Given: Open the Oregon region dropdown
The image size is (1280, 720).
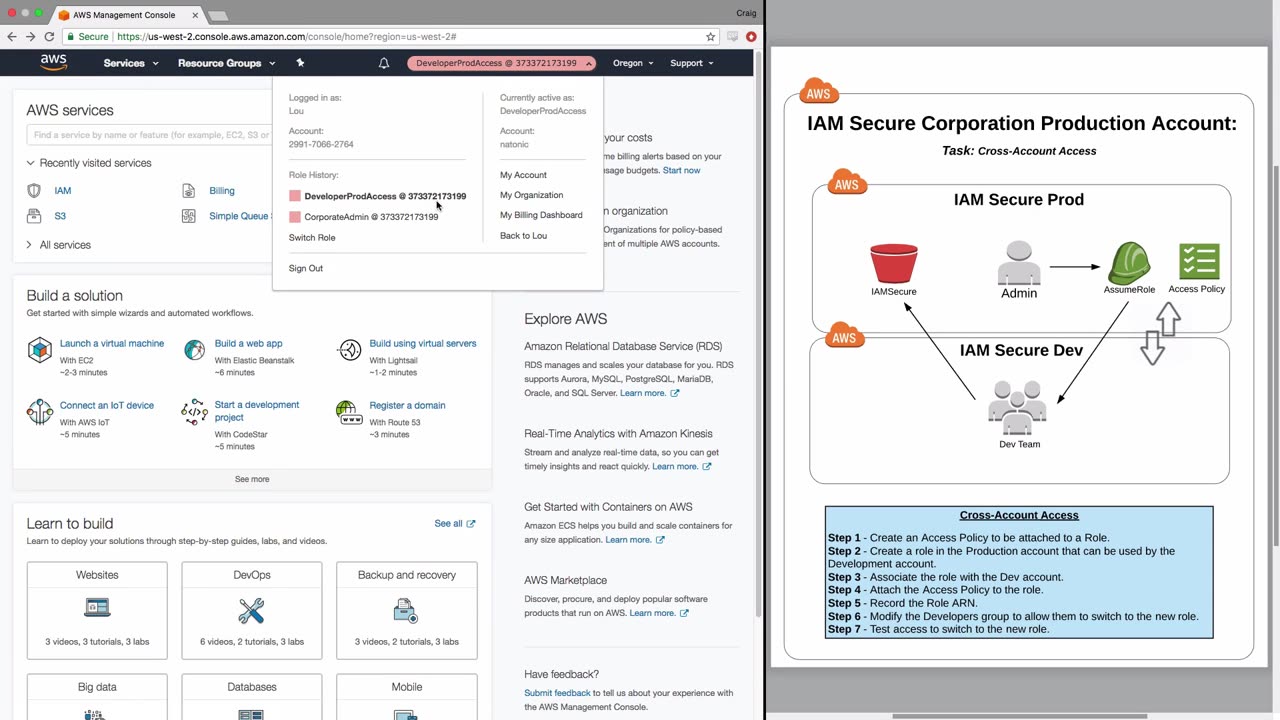Looking at the screenshot, I should (x=633, y=63).
